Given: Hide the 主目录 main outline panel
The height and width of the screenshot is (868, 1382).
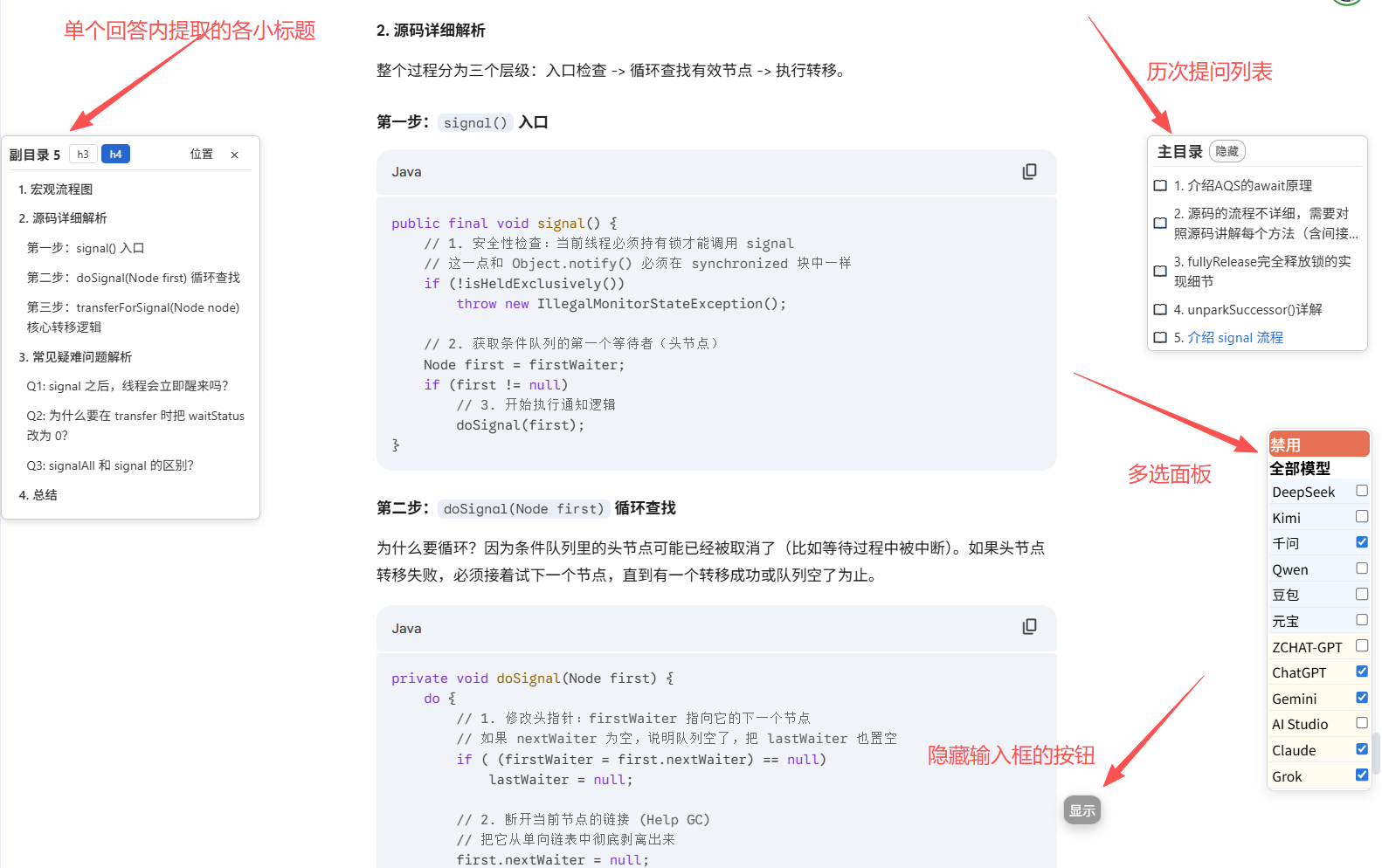Looking at the screenshot, I should coord(1227,152).
